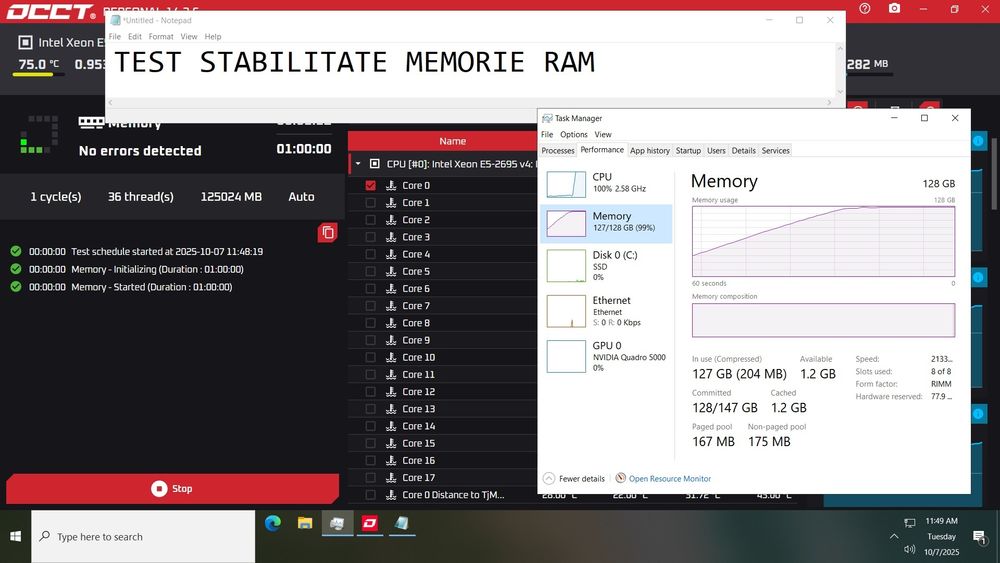Click the 125024 MB memory setting
This screenshot has width=1000, height=563.
click(231, 197)
